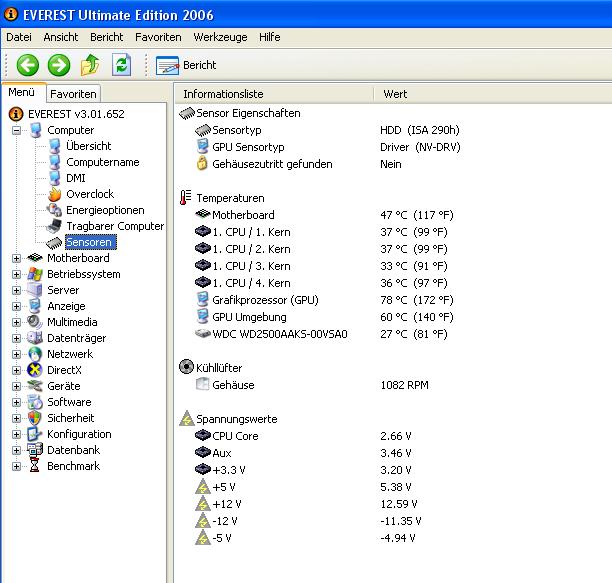Expand the Datenbank tree node

coord(16,450)
